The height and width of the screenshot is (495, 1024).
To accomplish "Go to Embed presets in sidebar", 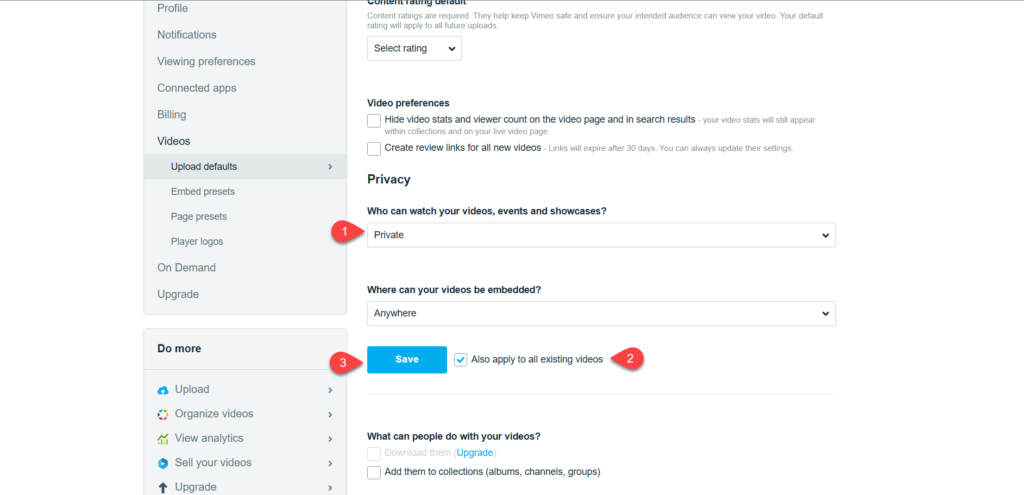I will (x=203, y=191).
